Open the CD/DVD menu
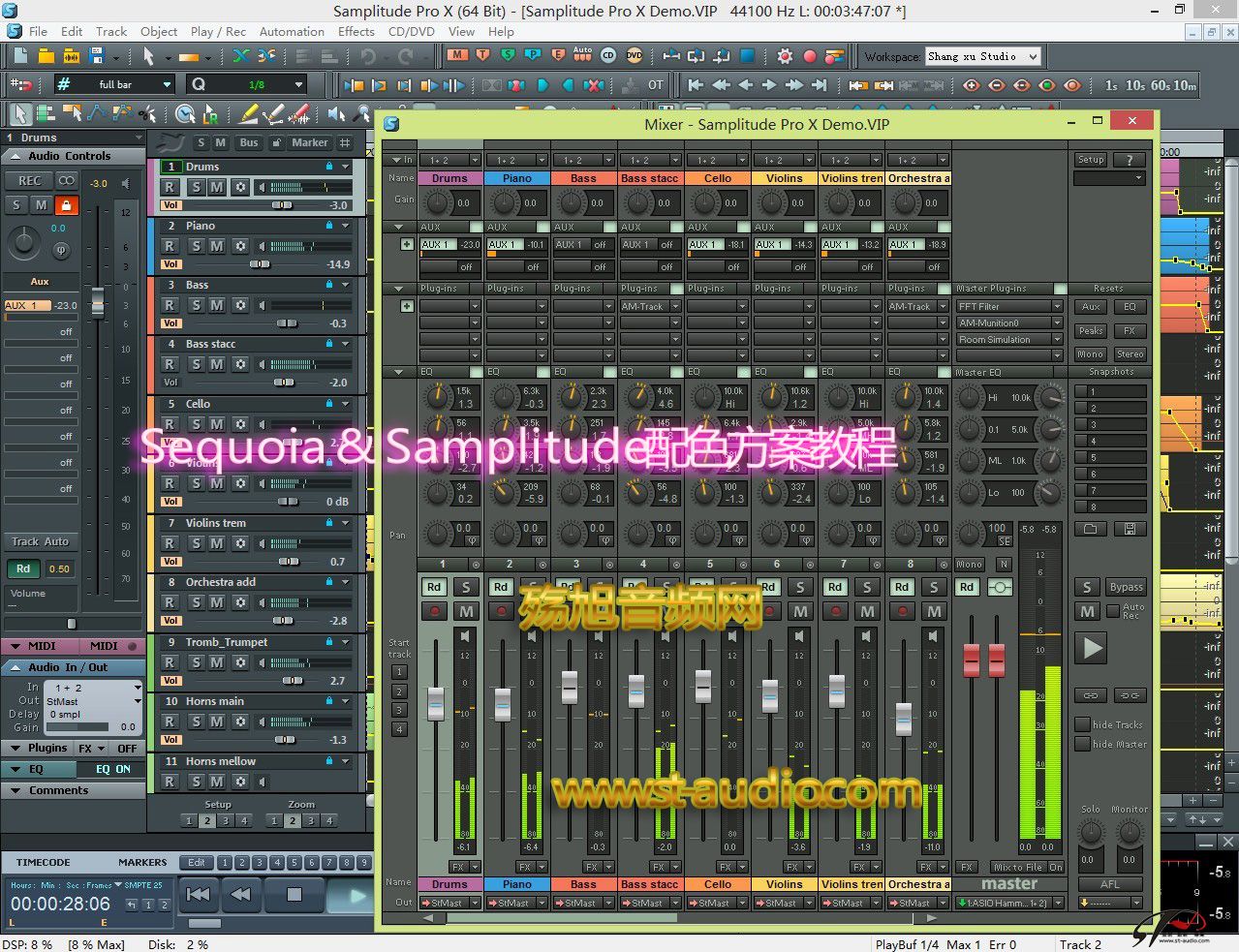The width and height of the screenshot is (1239, 952). [x=412, y=31]
